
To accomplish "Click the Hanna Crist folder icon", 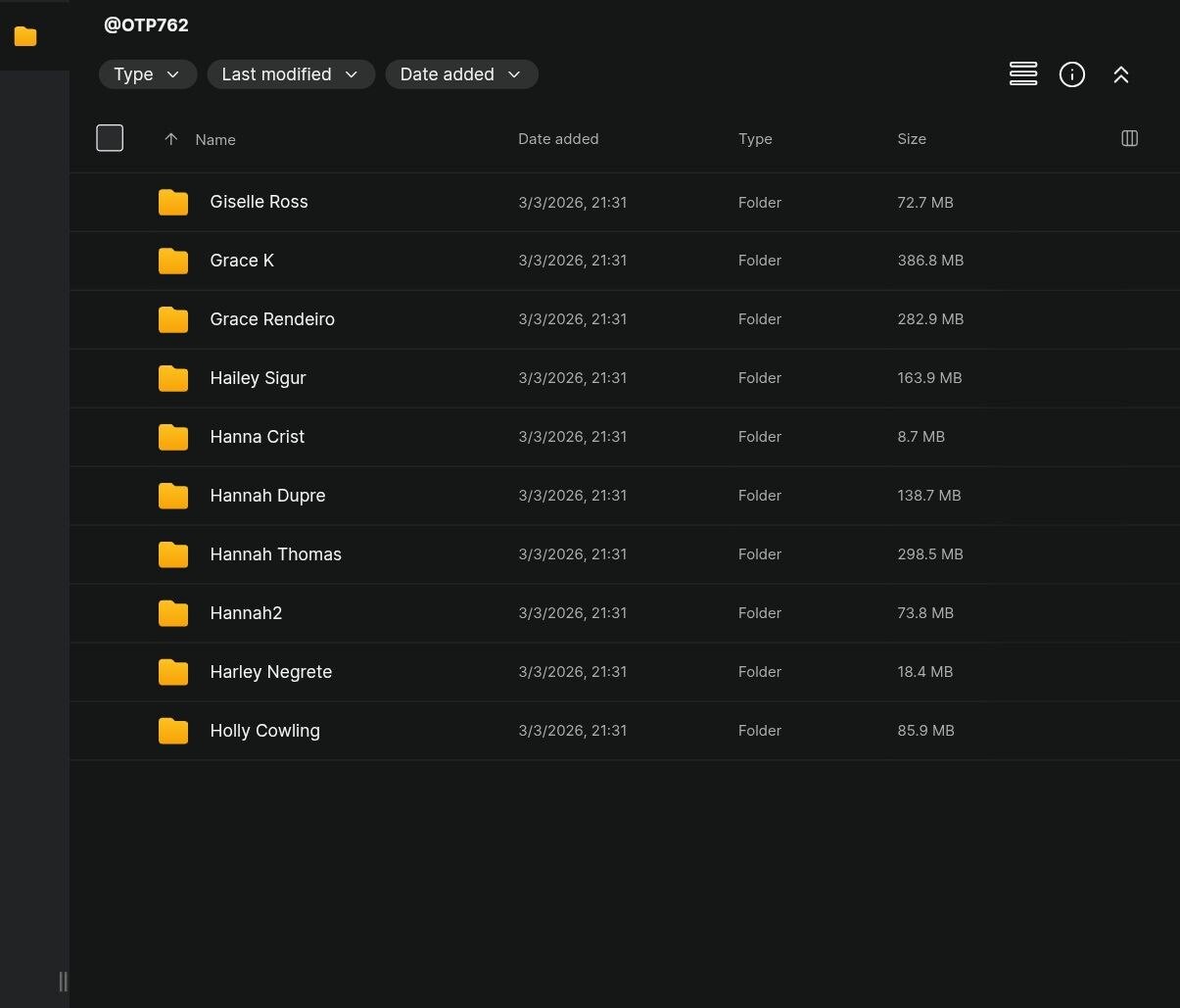I will pyautogui.click(x=173, y=437).
